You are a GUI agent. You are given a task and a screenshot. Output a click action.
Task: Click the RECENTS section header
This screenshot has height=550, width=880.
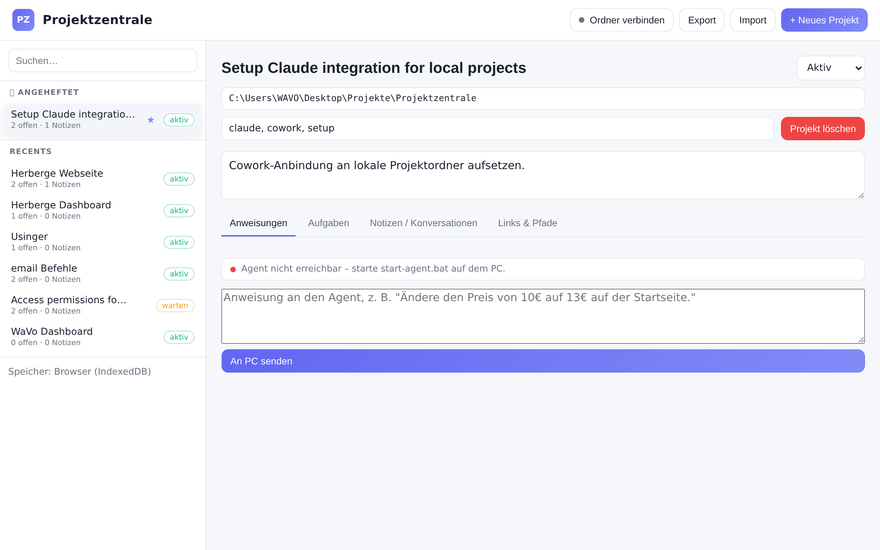31,152
